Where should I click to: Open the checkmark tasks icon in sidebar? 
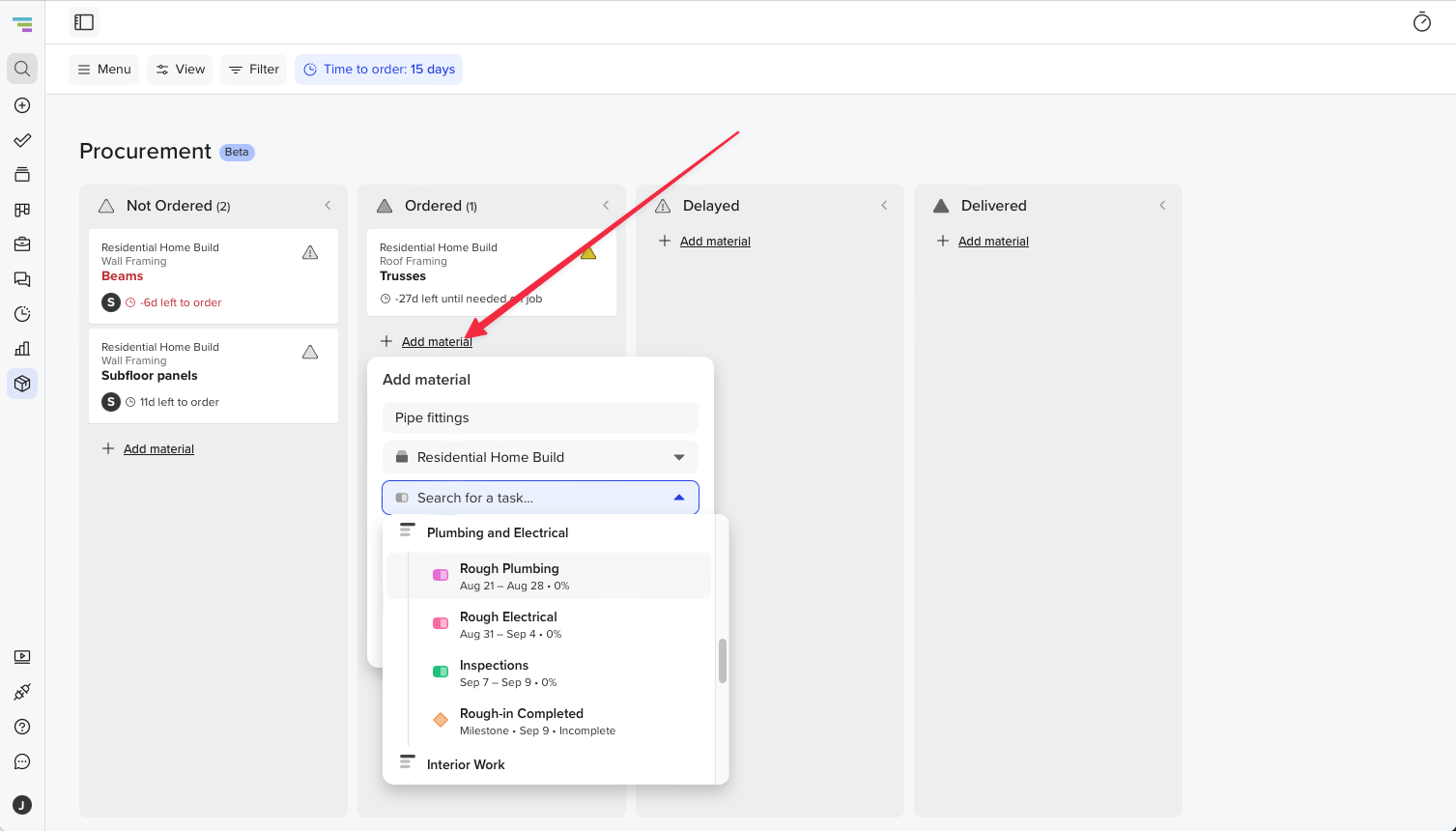click(22, 140)
